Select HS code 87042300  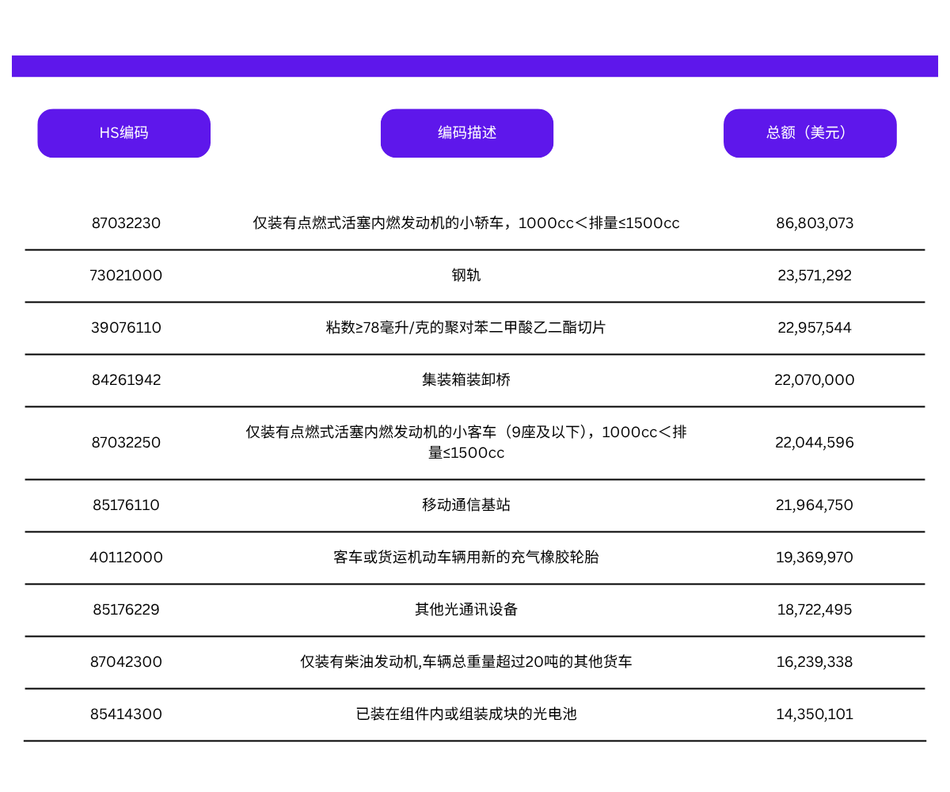tap(126, 662)
